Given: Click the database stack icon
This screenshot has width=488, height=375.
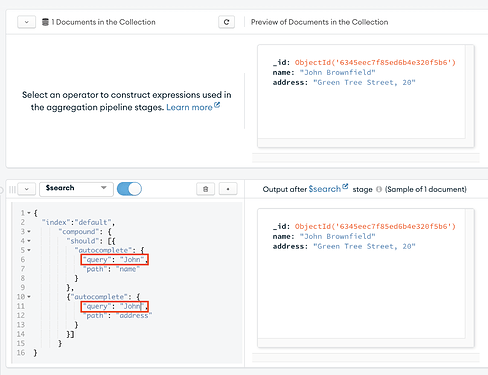Looking at the screenshot, I should point(45,22).
